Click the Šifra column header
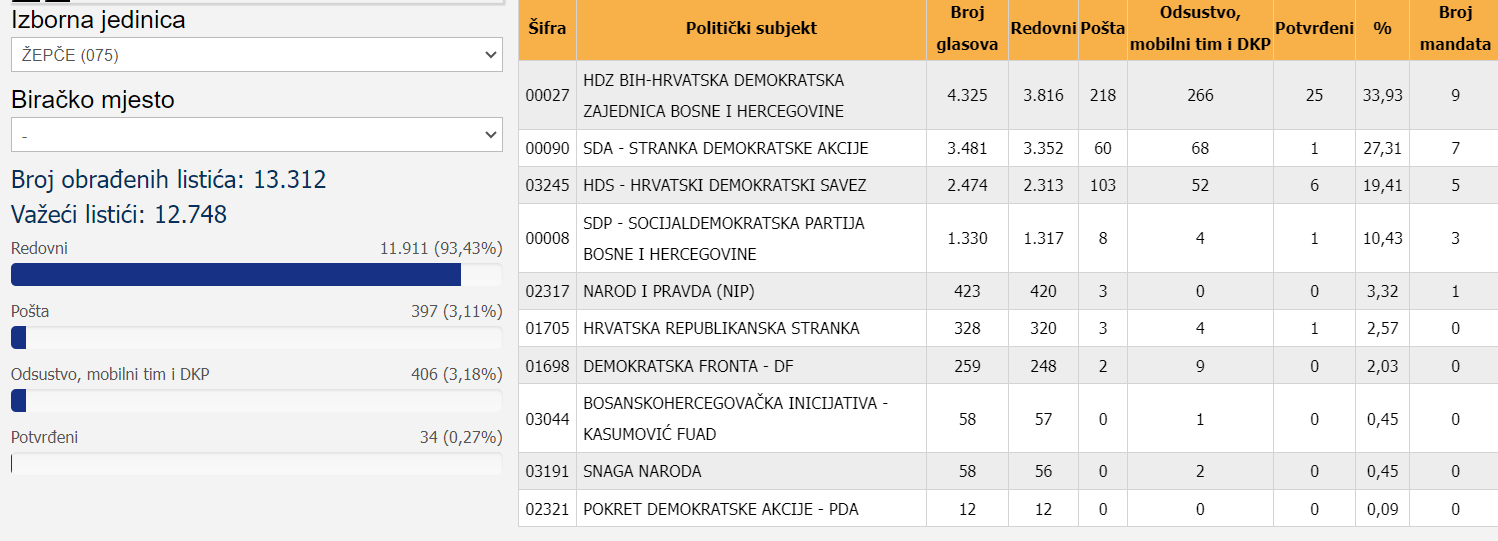1498x541 pixels. (547, 28)
